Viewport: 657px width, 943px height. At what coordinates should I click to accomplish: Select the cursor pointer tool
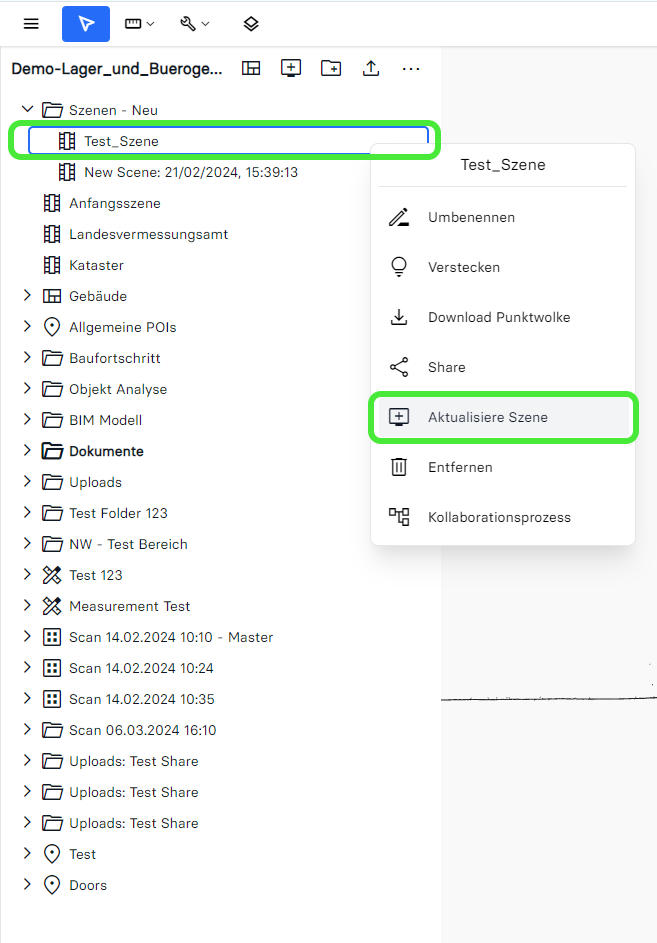[x=86, y=24]
